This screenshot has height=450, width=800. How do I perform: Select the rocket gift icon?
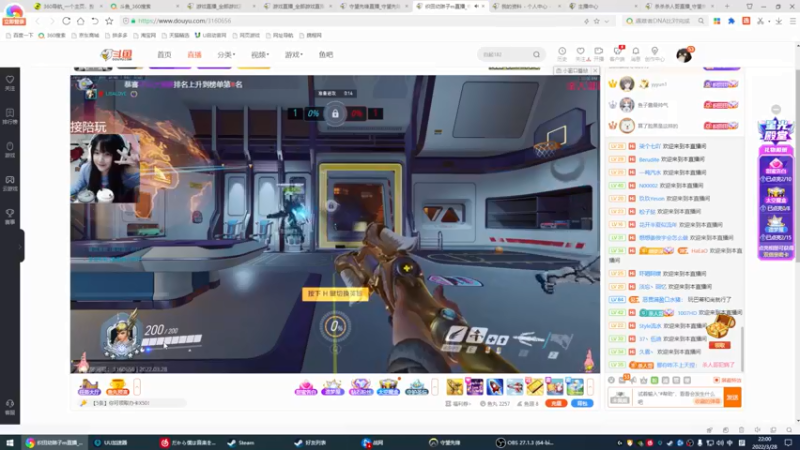tap(494, 387)
